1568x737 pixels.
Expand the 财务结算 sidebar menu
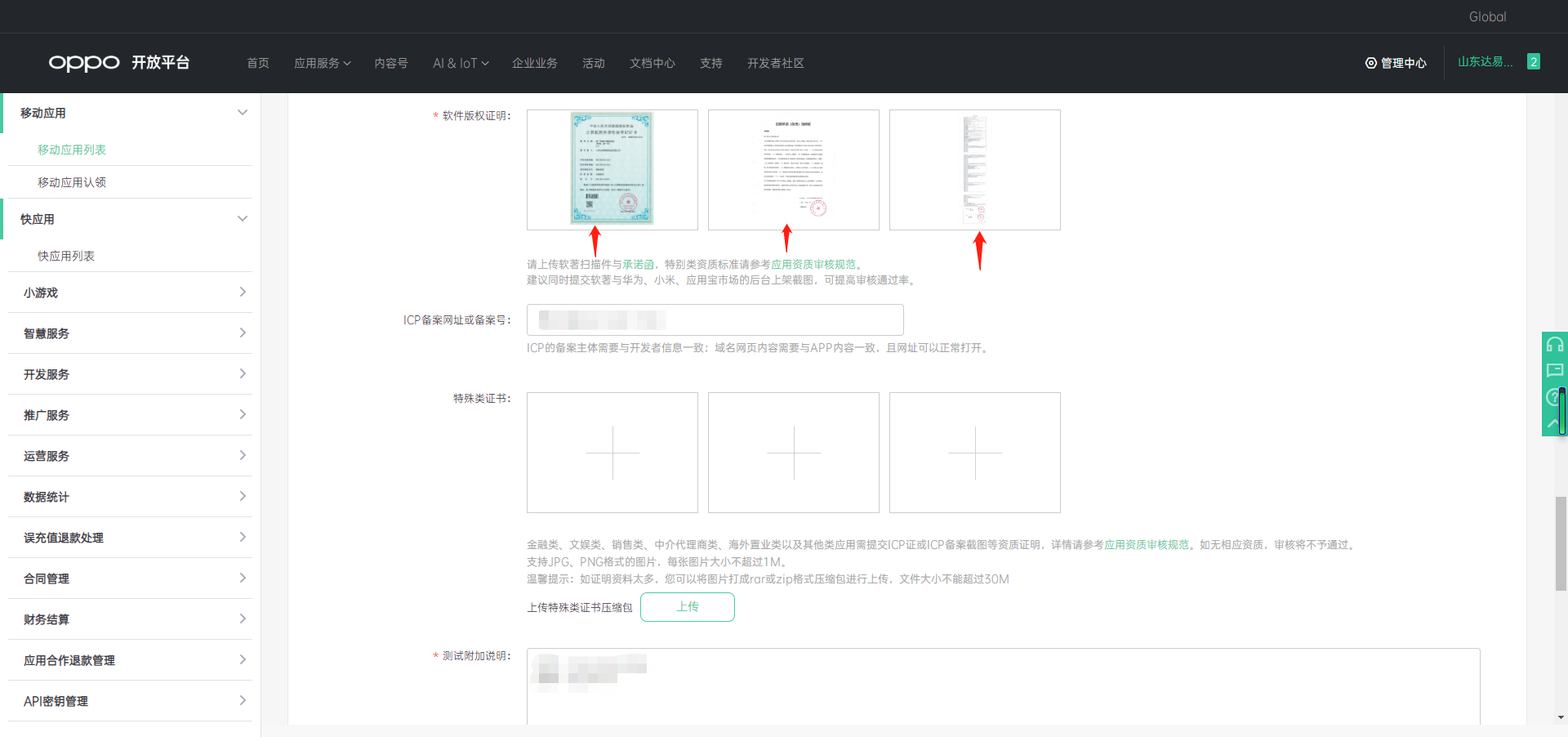[x=131, y=619]
